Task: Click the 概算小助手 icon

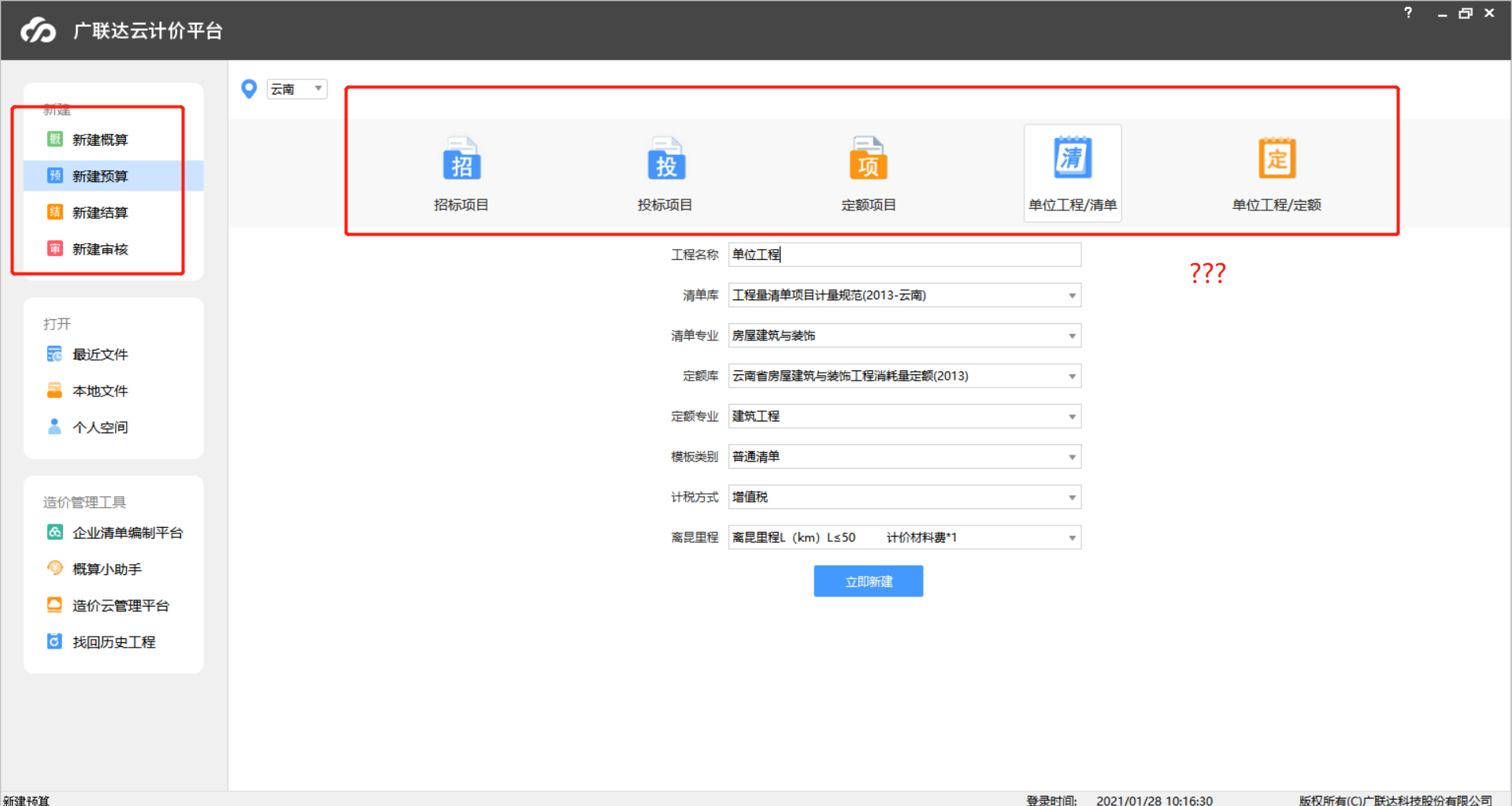Action: click(x=54, y=568)
